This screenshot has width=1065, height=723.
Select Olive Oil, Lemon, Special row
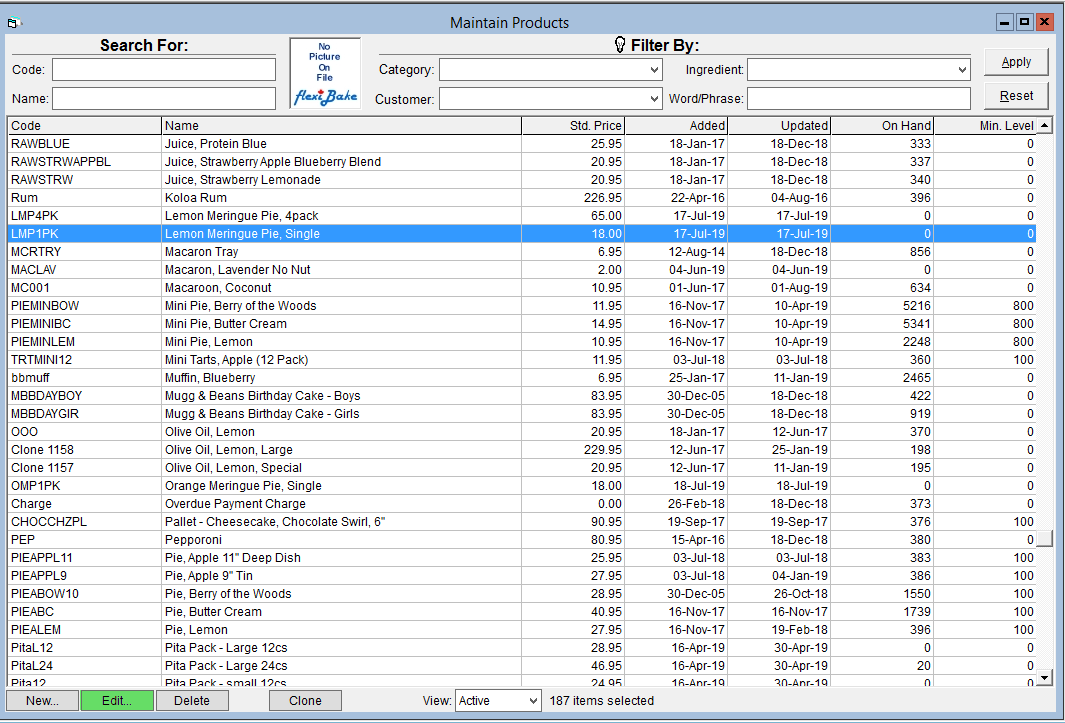522,468
